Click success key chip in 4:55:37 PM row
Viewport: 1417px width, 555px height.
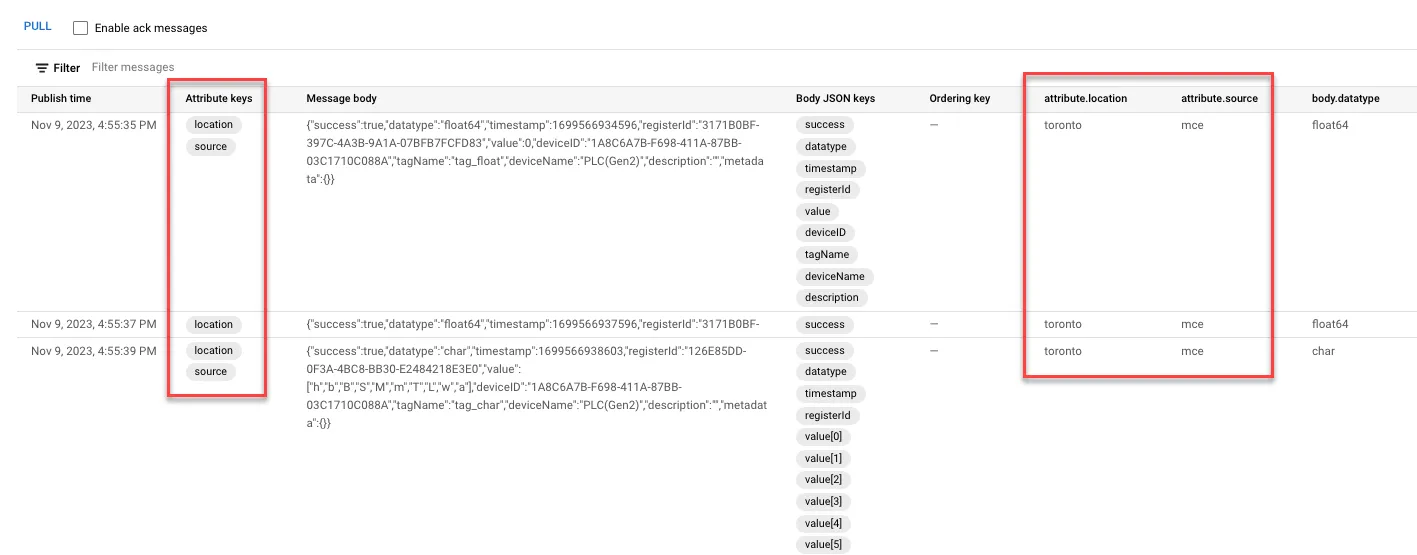point(825,324)
